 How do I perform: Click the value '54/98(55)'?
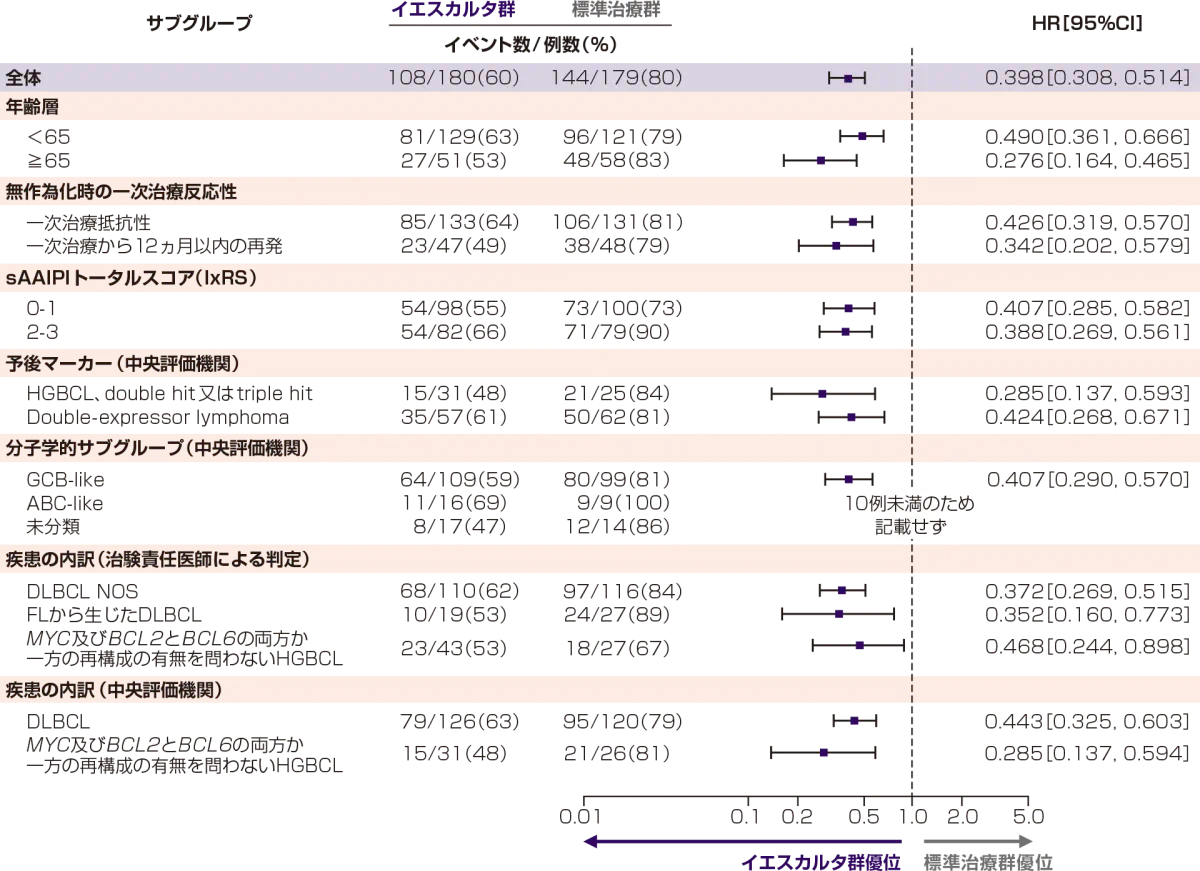tap(454, 309)
